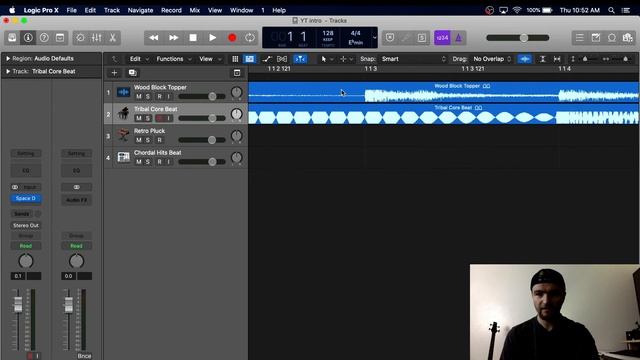Click the Wood Block Topper audio region
Image resolution: width=640 pixels, height=360 pixels.
(x=443, y=92)
